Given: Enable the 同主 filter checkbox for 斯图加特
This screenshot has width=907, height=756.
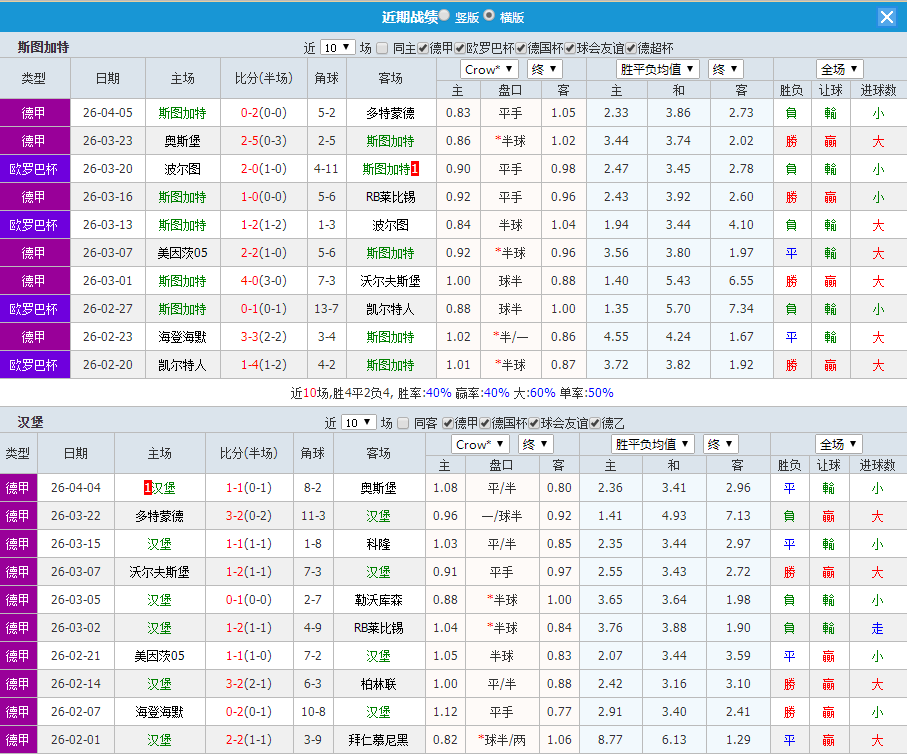Looking at the screenshot, I should coord(381,47).
